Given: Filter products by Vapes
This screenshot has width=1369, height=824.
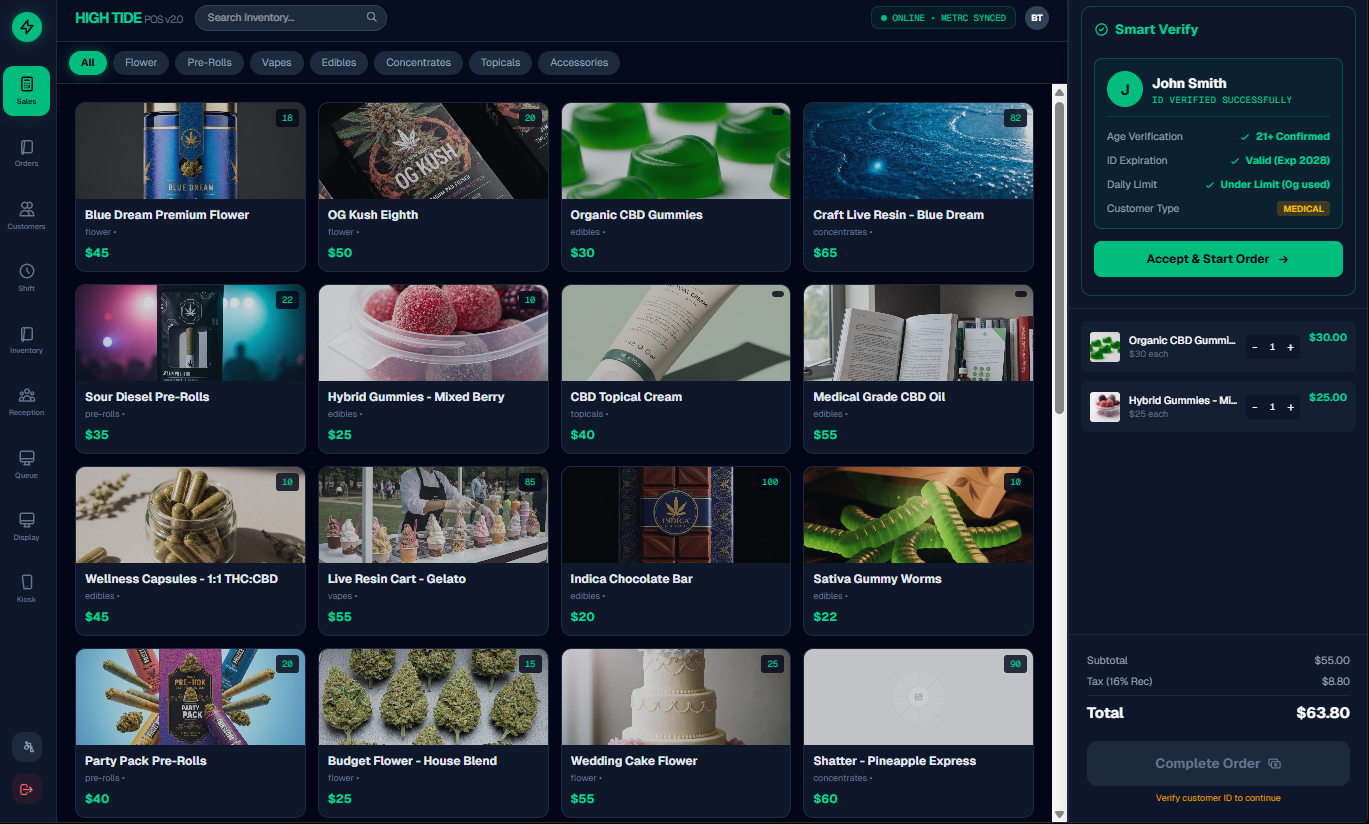Looking at the screenshot, I should [277, 63].
